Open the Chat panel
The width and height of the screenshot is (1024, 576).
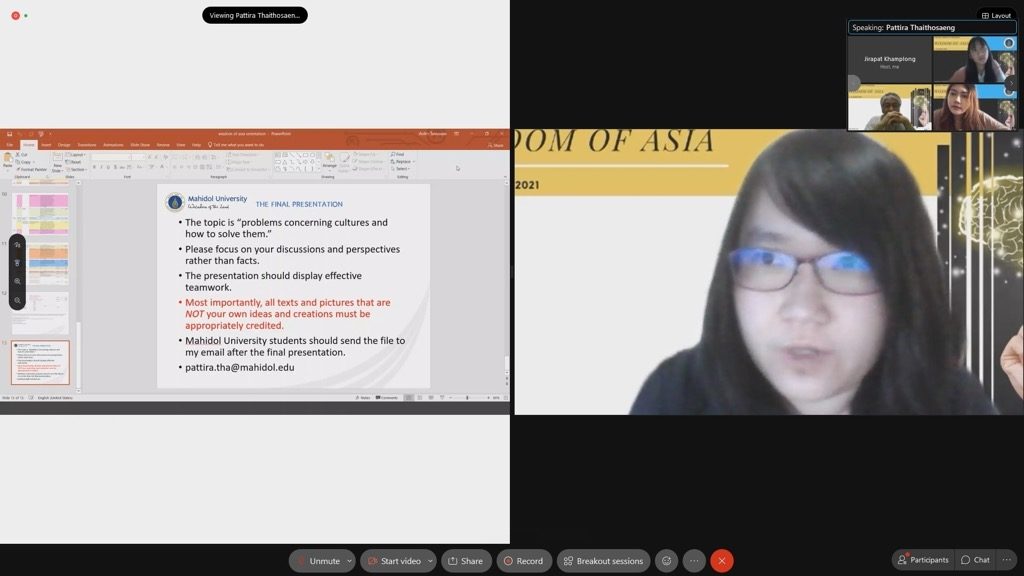pyautogui.click(x=975, y=560)
